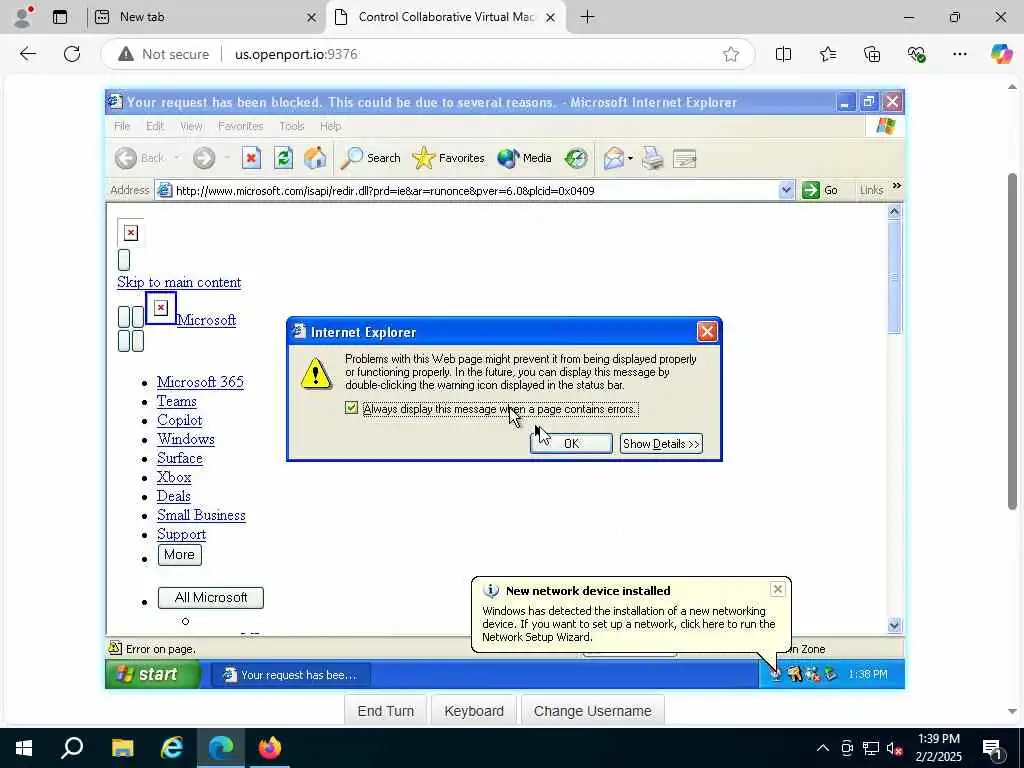
Task: Open IE File menu
Action: coord(122,126)
